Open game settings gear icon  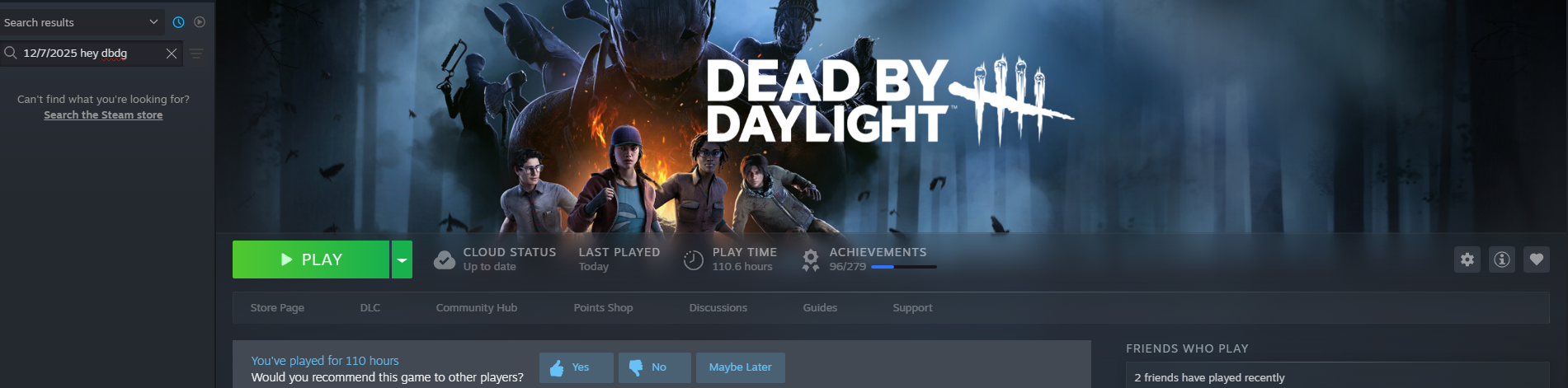click(1467, 259)
